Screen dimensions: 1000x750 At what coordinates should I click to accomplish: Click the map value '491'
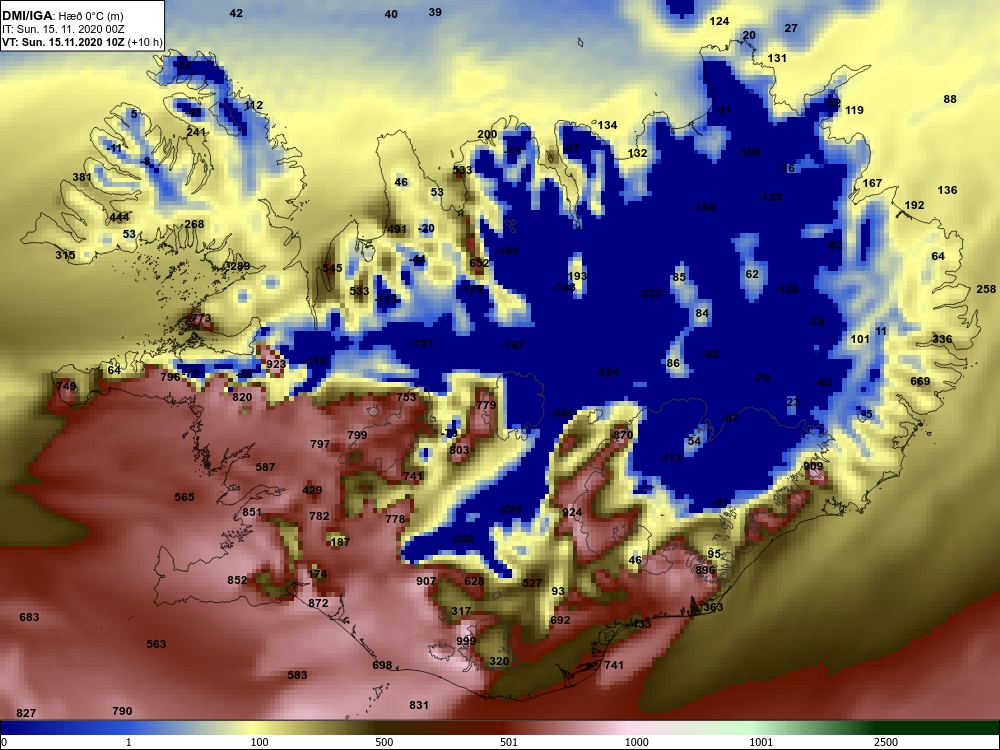pos(397,230)
